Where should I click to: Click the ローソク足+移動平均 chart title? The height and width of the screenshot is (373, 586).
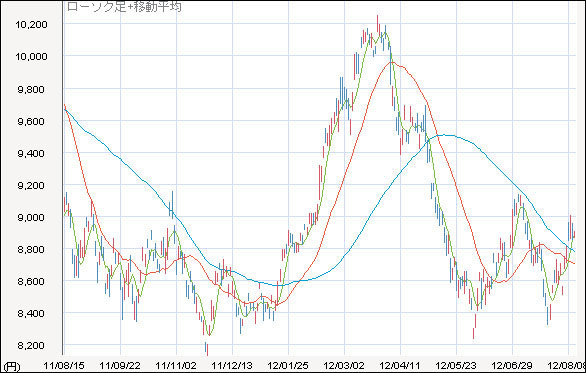point(124,6)
